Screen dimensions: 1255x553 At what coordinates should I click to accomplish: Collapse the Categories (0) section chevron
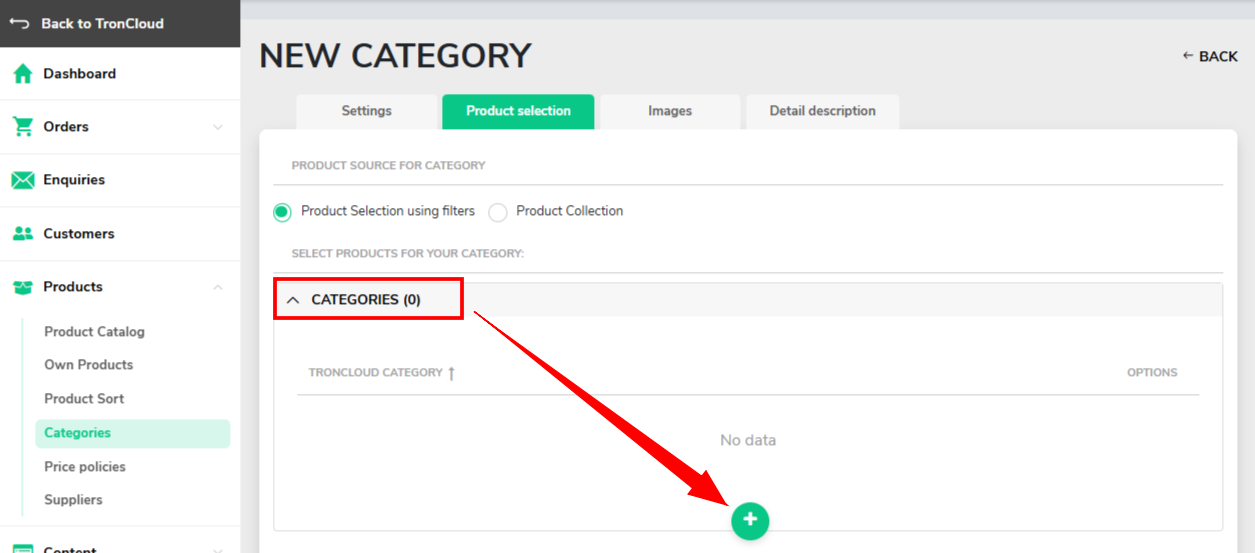click(x=293, y=300)
